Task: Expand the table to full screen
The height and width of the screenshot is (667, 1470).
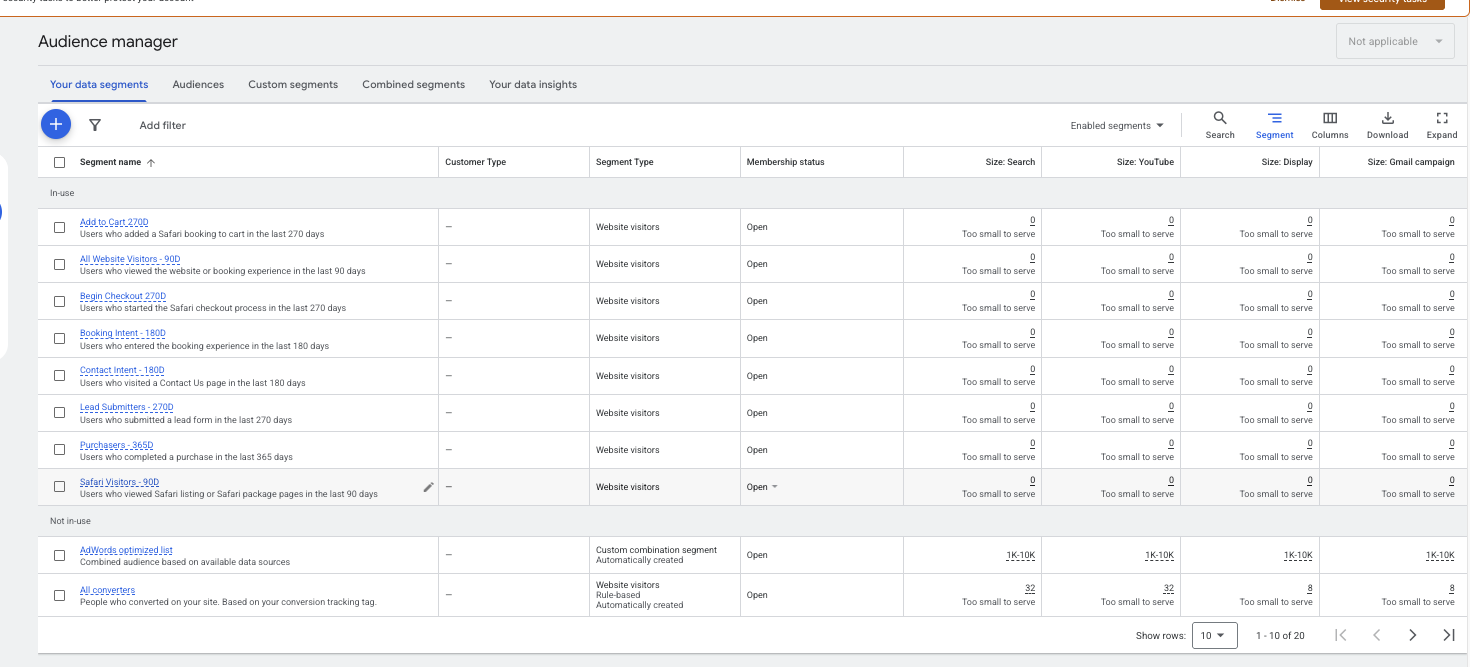Action: point(1442,125)
